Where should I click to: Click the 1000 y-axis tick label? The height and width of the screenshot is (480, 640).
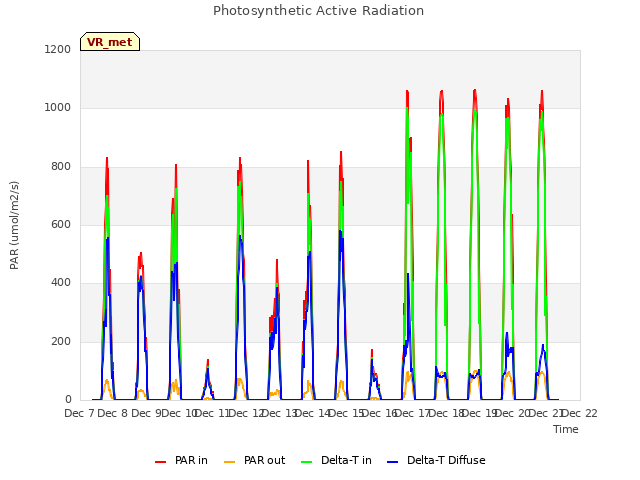click(58, 107)
